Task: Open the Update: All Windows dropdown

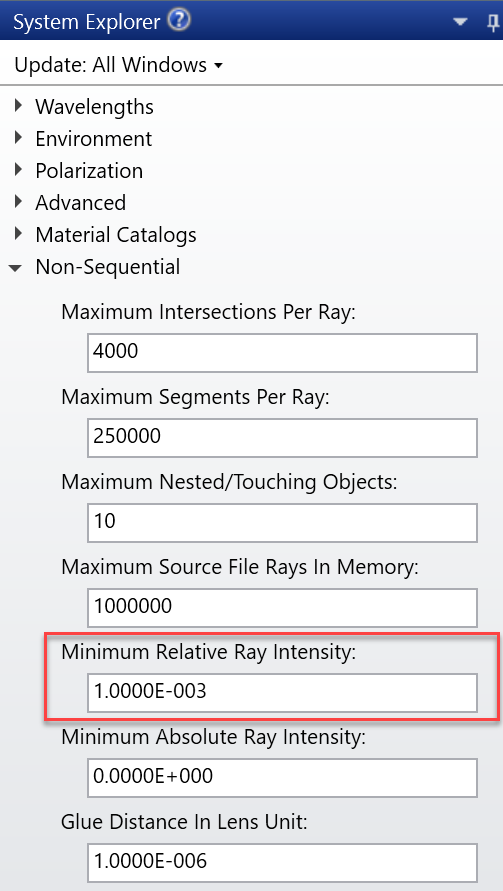Action: click(119, 65)
